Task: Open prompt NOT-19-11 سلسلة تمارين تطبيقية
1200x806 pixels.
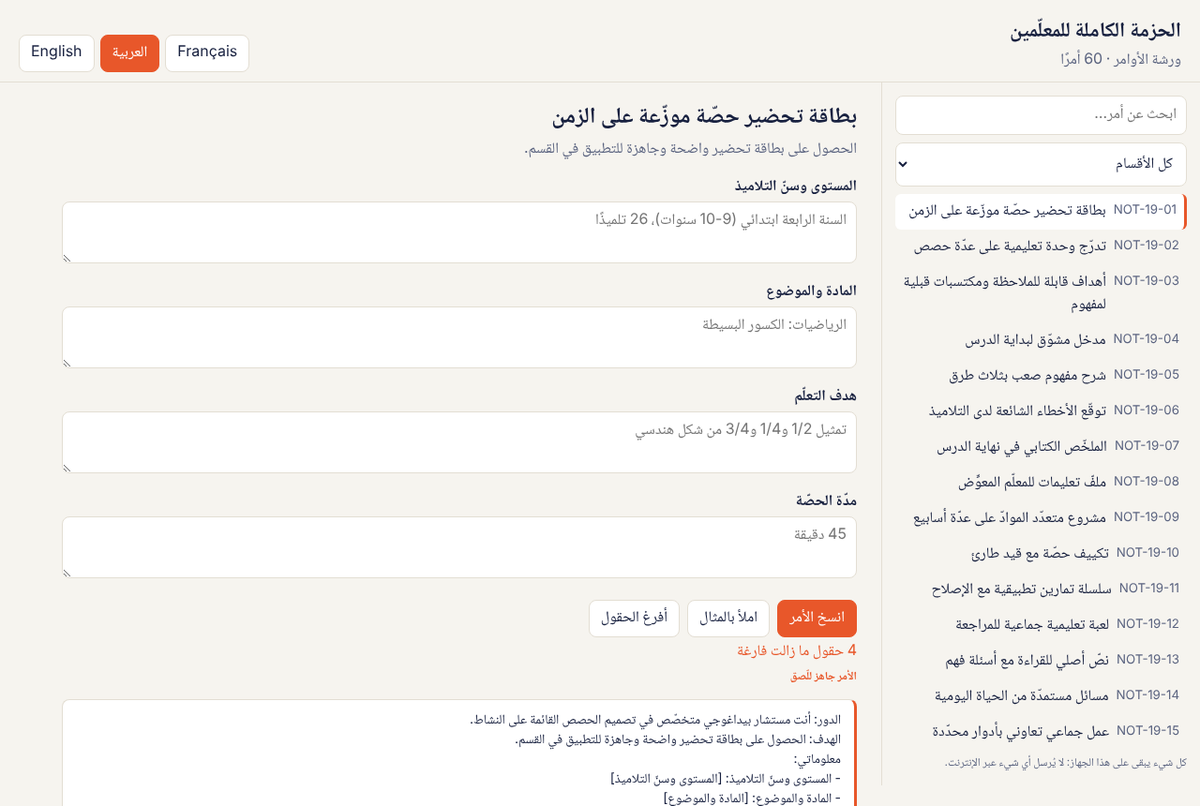Action: pyautogui.click(x=1040, y=588)
